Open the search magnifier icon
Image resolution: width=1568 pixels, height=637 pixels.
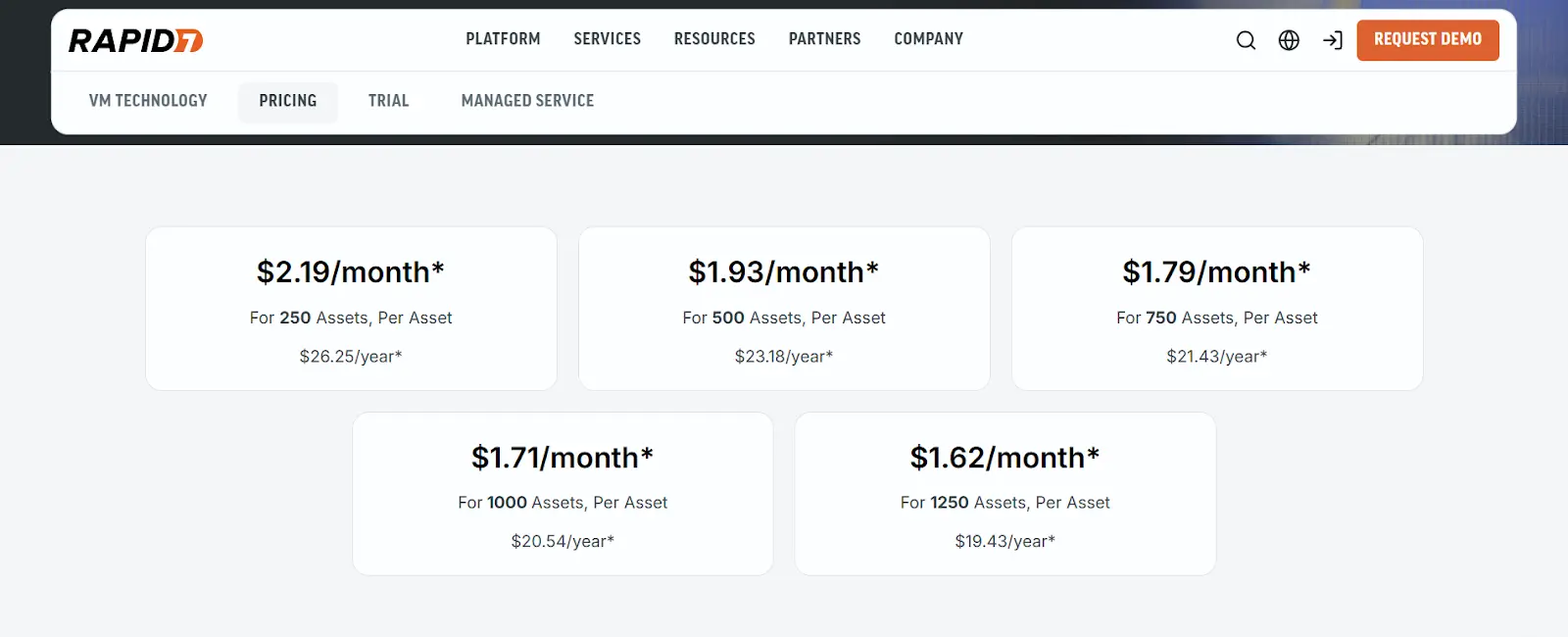pyautogui.click(x=1246, y=40)
